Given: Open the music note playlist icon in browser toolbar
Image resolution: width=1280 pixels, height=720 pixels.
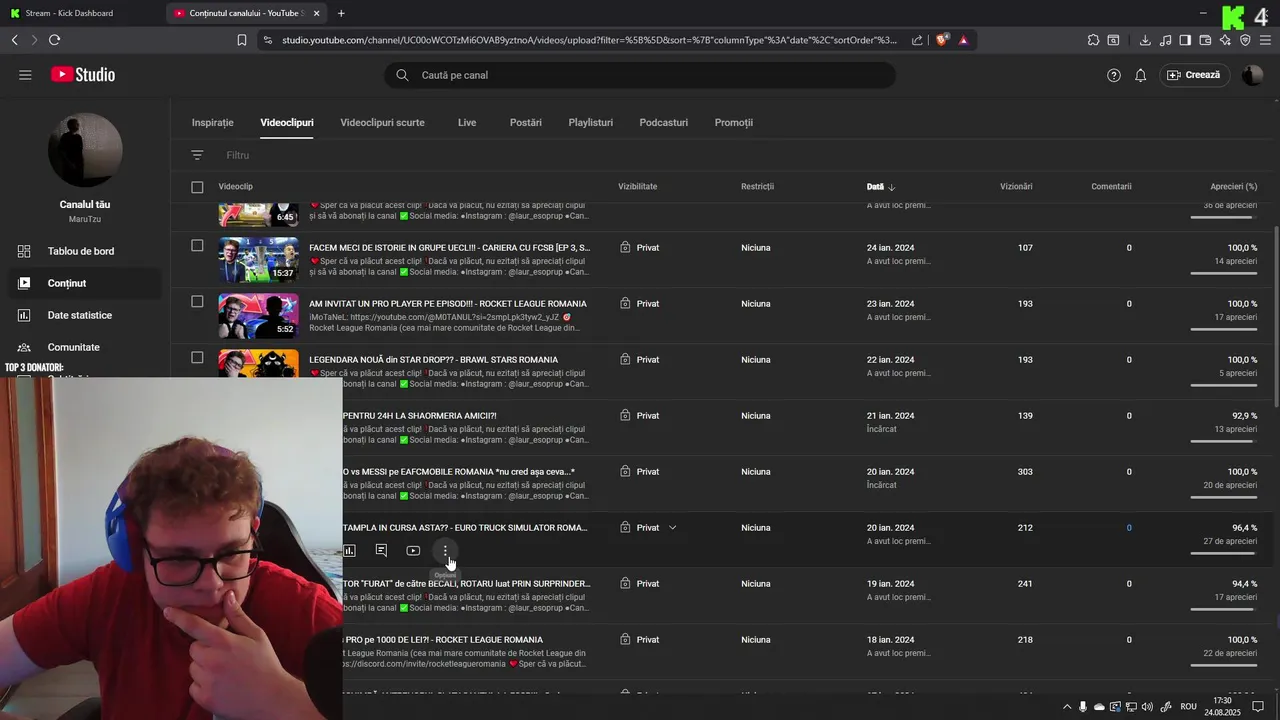Looking at the screenshot, I should pos(1165,40).
